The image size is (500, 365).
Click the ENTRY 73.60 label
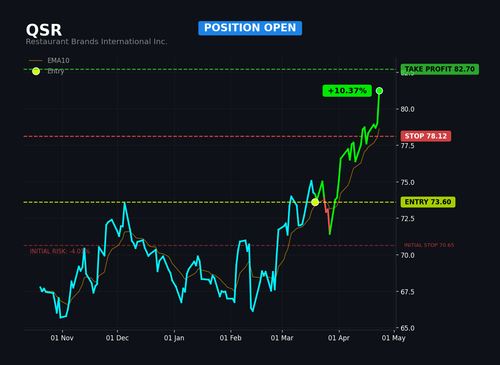tap(428, 202)
